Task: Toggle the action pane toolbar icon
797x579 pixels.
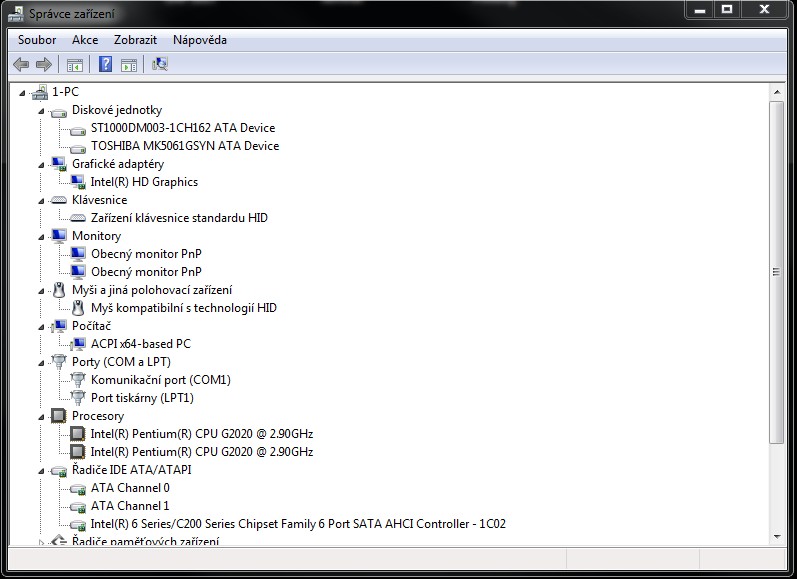Action: tap(129, 65)
